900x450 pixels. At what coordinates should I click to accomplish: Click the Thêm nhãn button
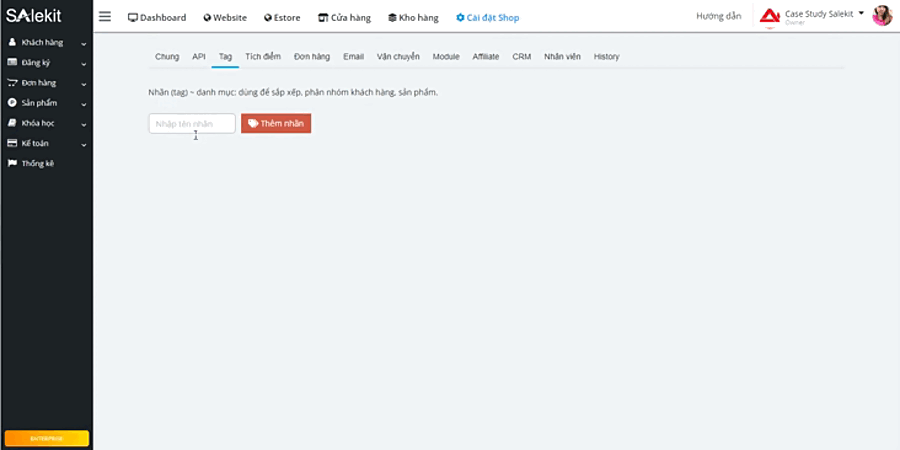(x=276, y=123)
